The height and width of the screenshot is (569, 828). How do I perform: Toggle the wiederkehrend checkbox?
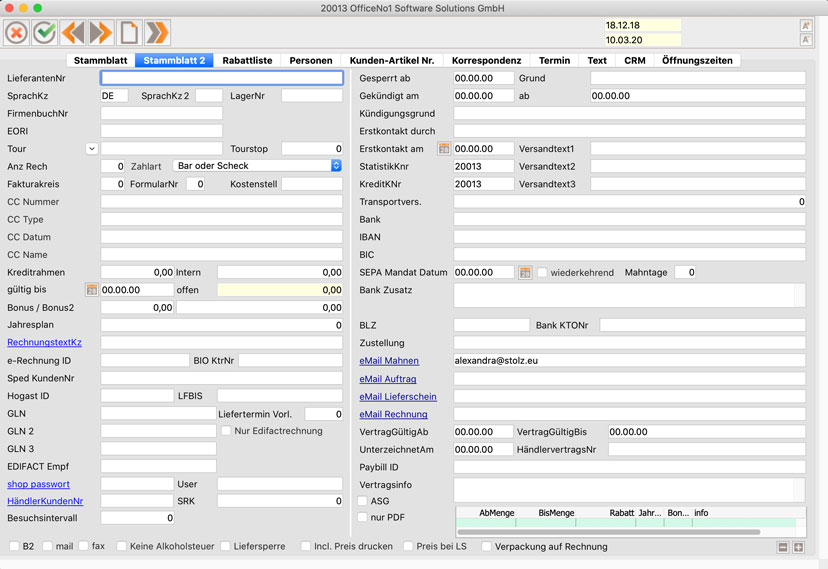pyautogui.click(x=542, y=272)
